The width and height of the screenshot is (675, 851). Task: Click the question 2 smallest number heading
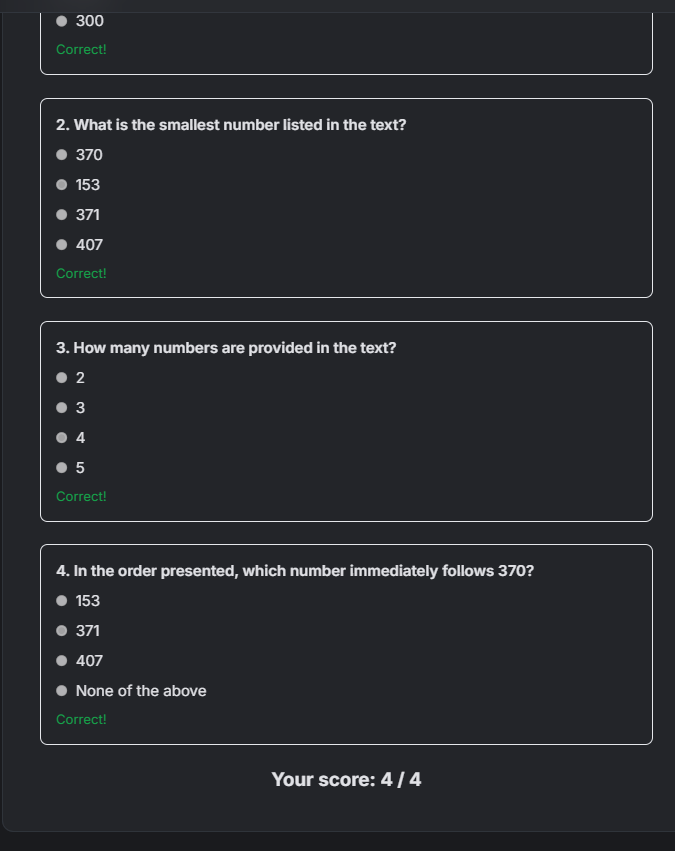[x=231, y=125]
